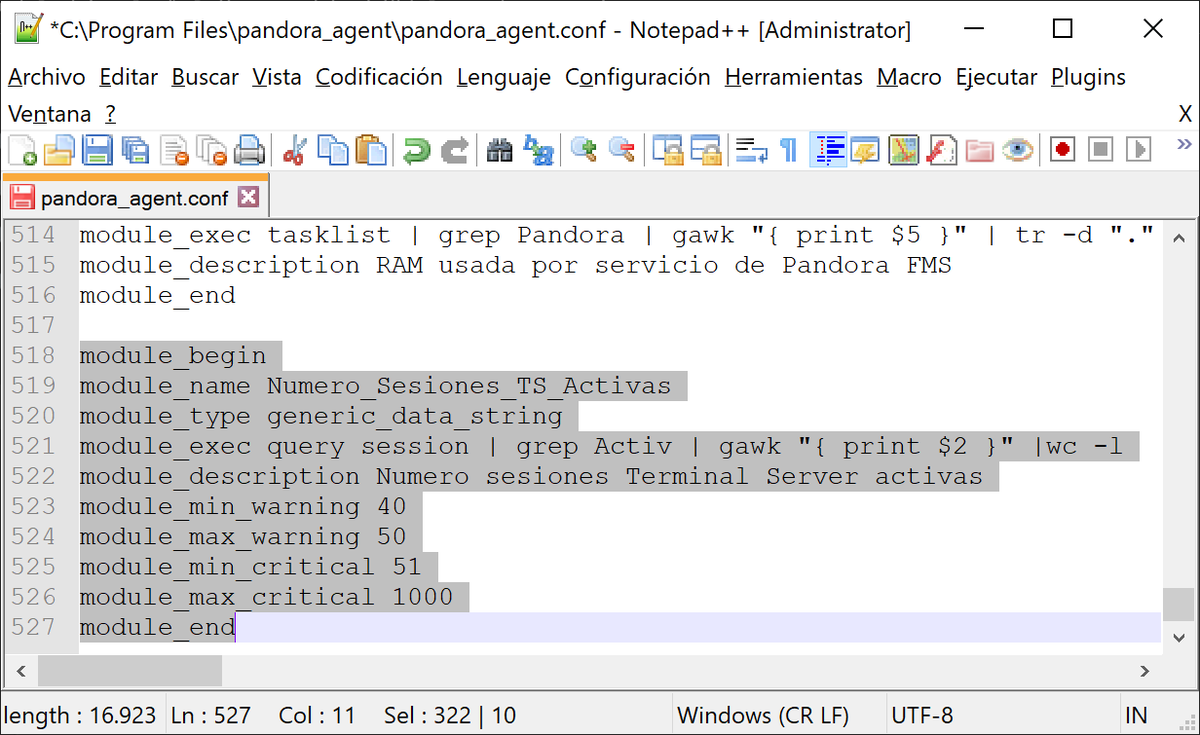Click Windows (CR LF) in status bar

(x=763, y=715)
